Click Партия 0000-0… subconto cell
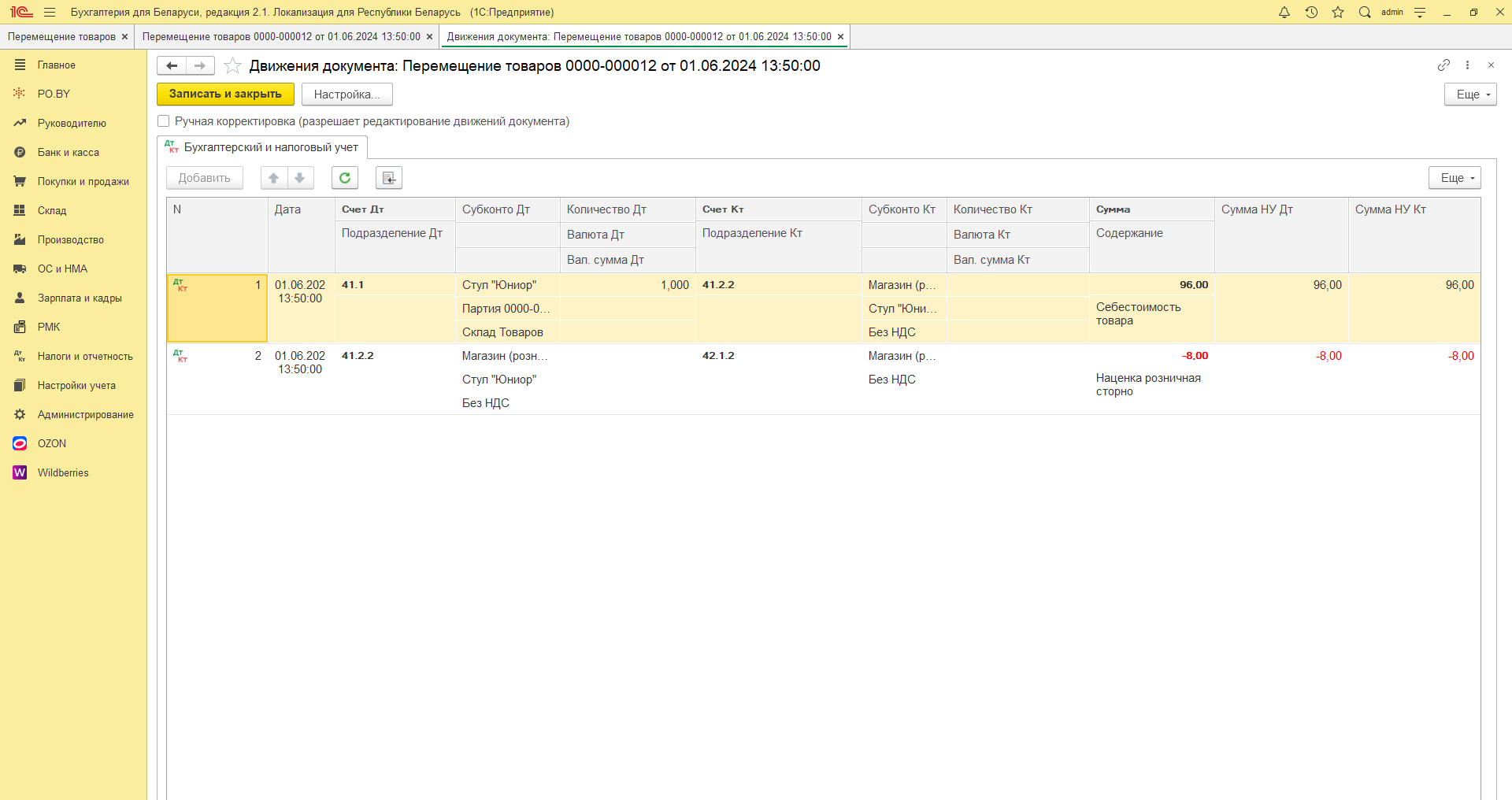The height and width of the screenshot is (800, 1512). click(507, 309)
